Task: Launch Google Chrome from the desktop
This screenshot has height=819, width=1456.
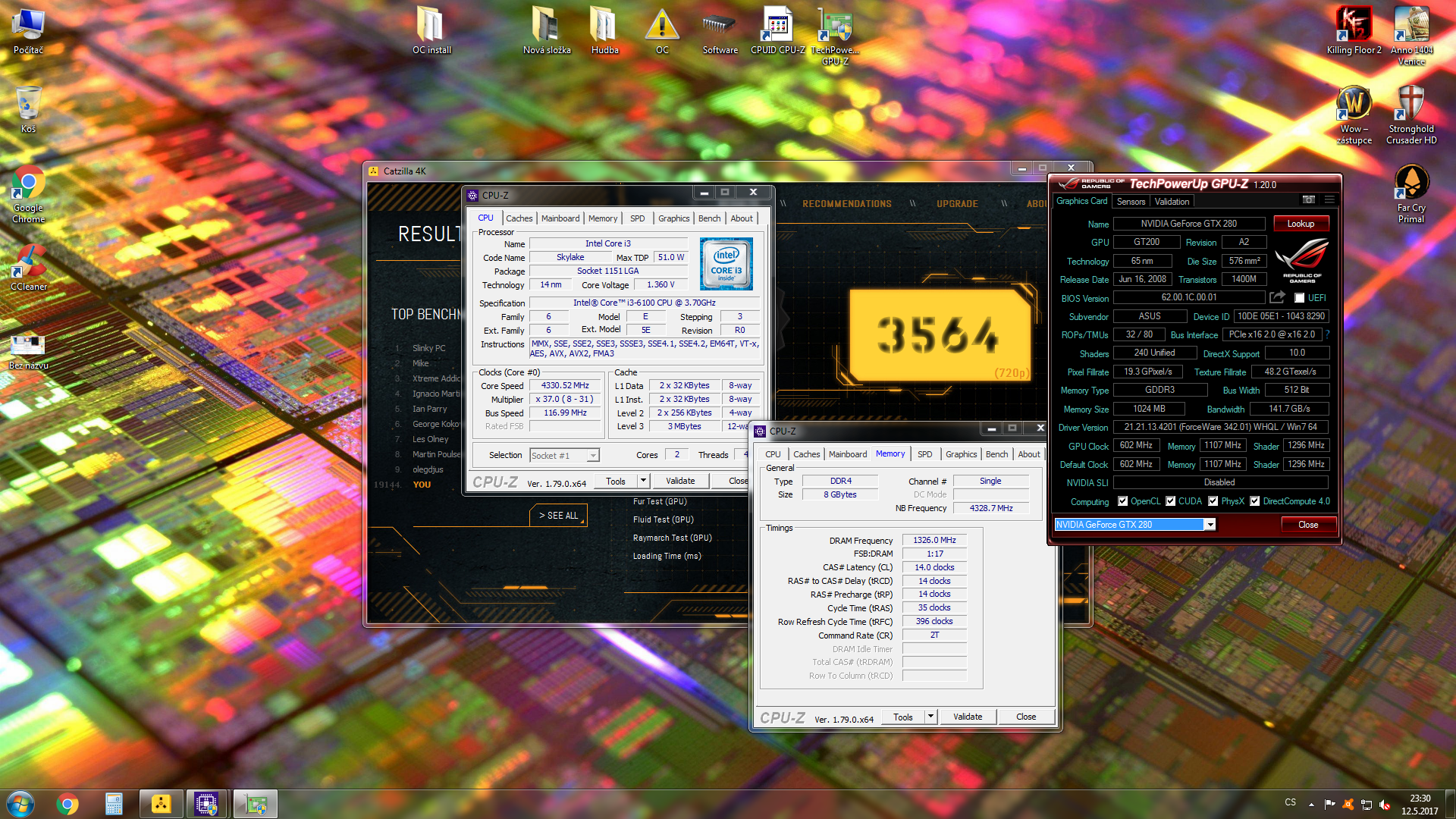Action: [28, 194]
